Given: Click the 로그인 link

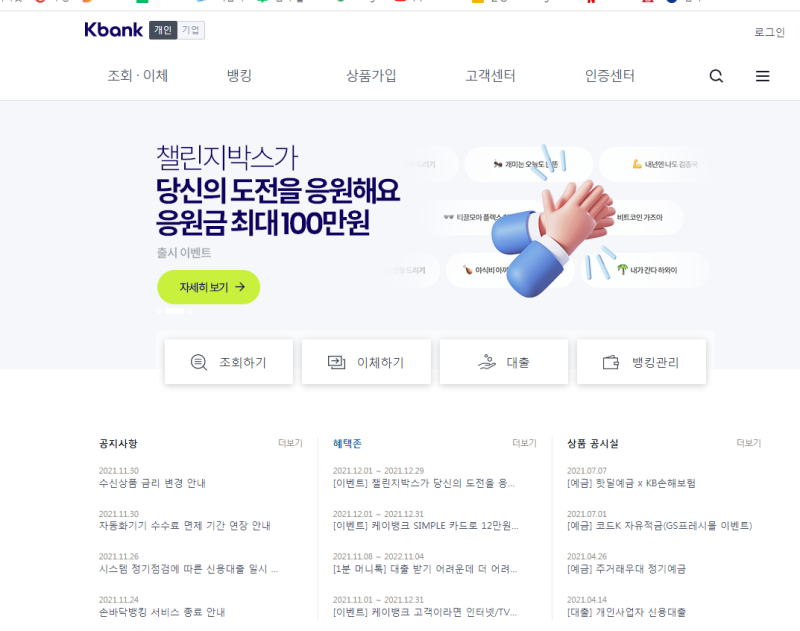Looking at the screenshot, I should coord(769,32).
